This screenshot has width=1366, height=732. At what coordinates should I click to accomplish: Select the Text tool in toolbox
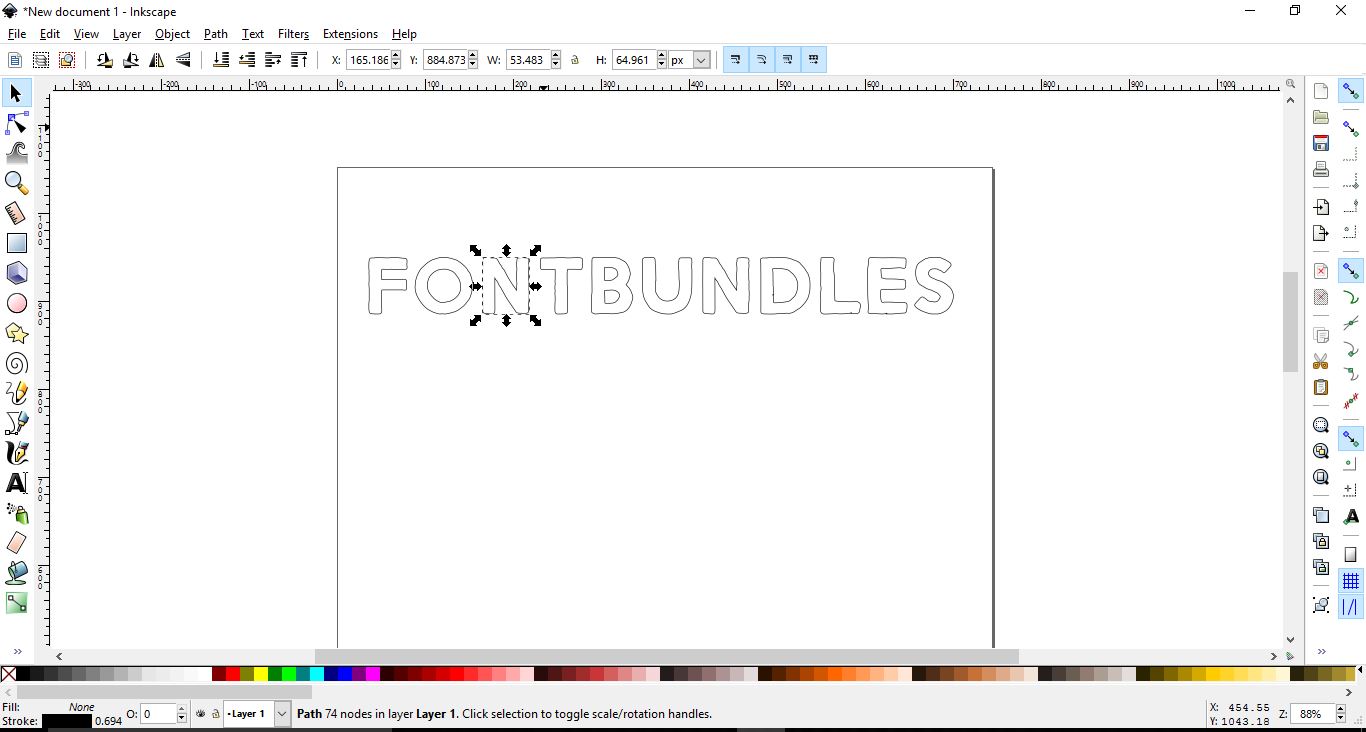click(x=16, y=483)
